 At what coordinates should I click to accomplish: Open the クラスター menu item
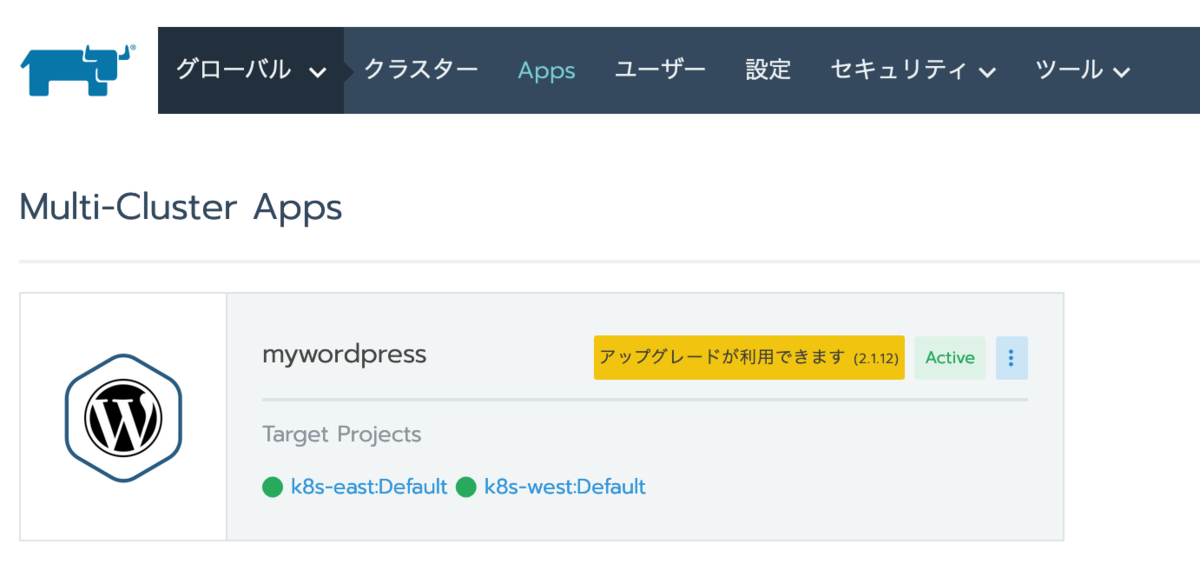click(421, 70)
